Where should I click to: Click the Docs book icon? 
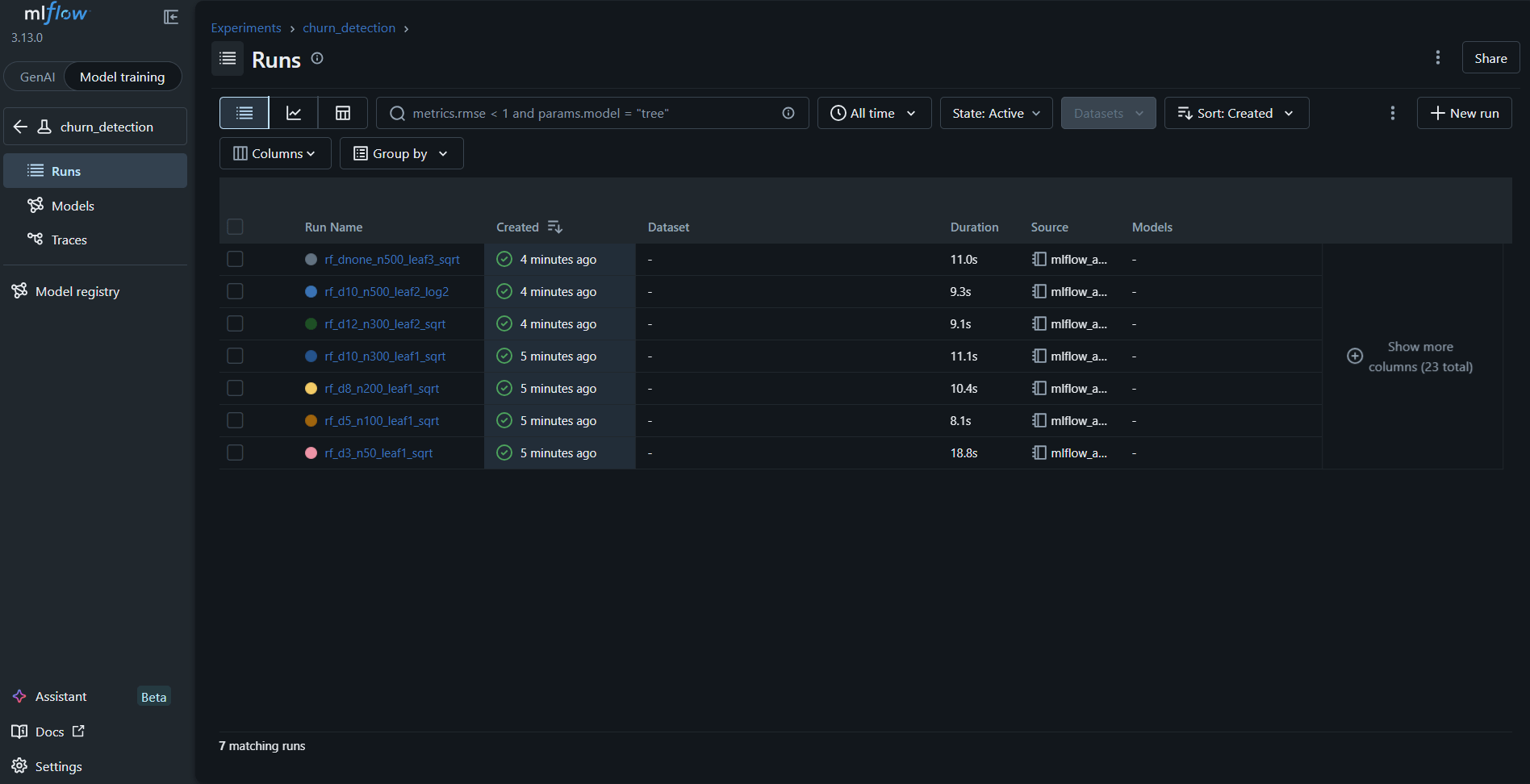[x=19, y=732]
